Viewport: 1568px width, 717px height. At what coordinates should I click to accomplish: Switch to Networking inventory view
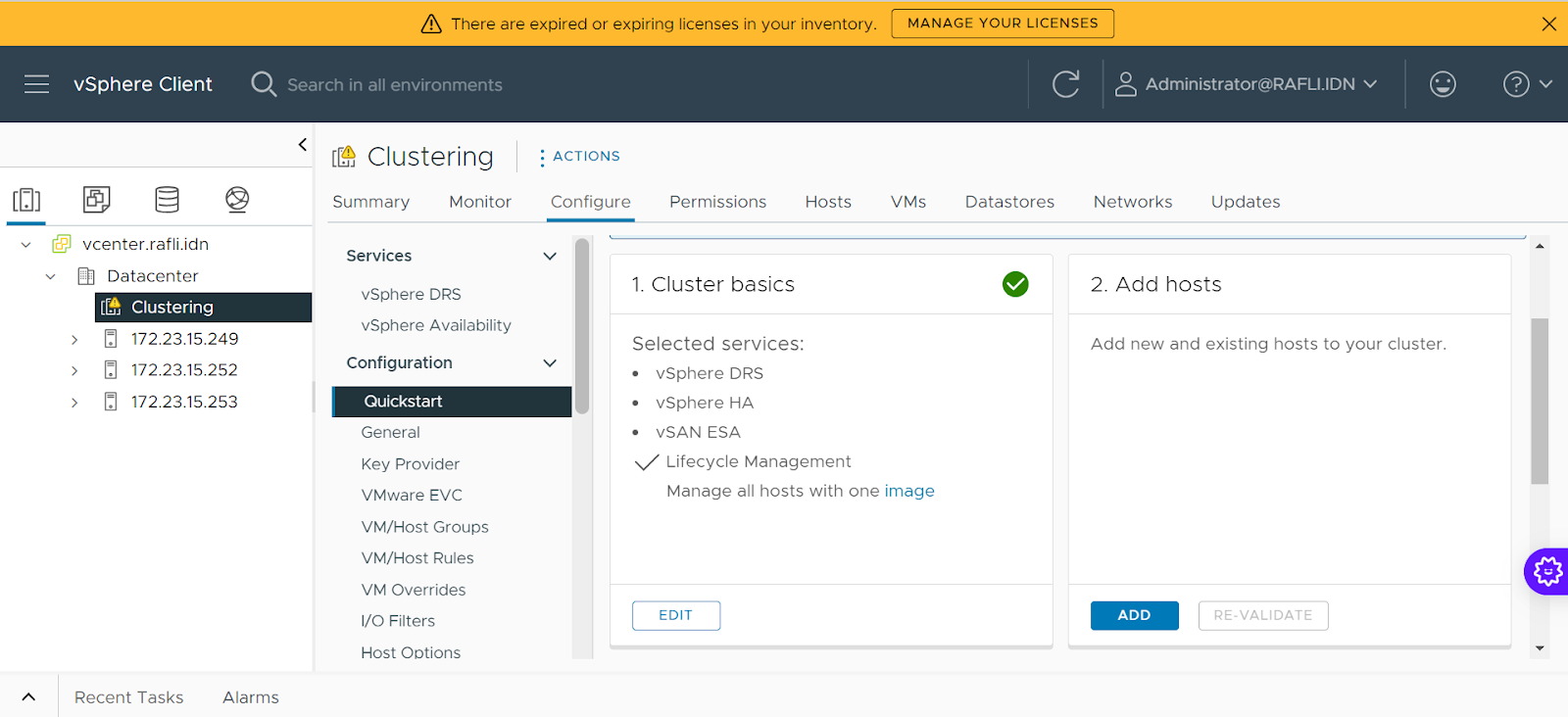click(237, 200)
